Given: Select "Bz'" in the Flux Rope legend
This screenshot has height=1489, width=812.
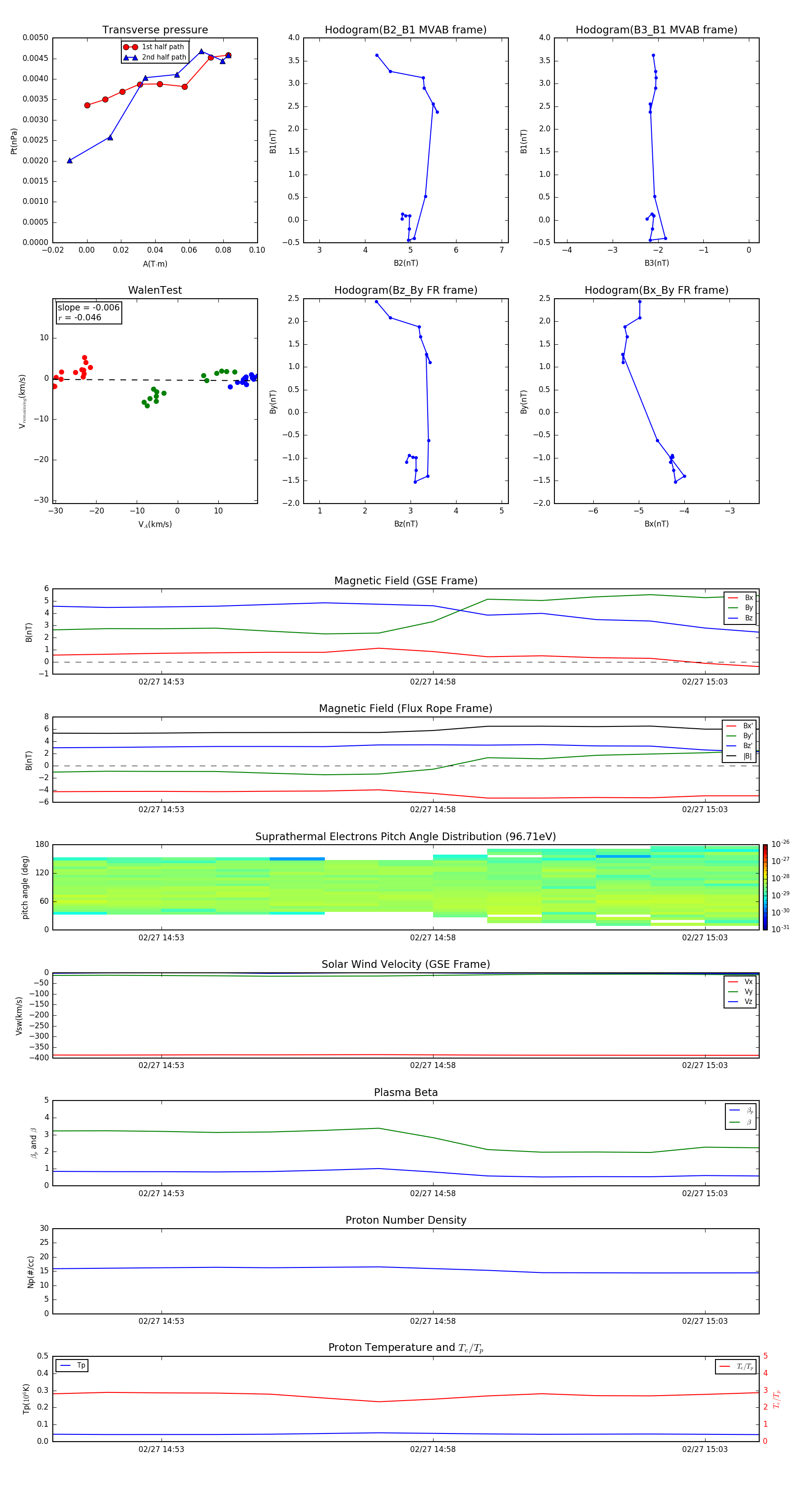Looking at the screenshot, I should pos(740,746).
